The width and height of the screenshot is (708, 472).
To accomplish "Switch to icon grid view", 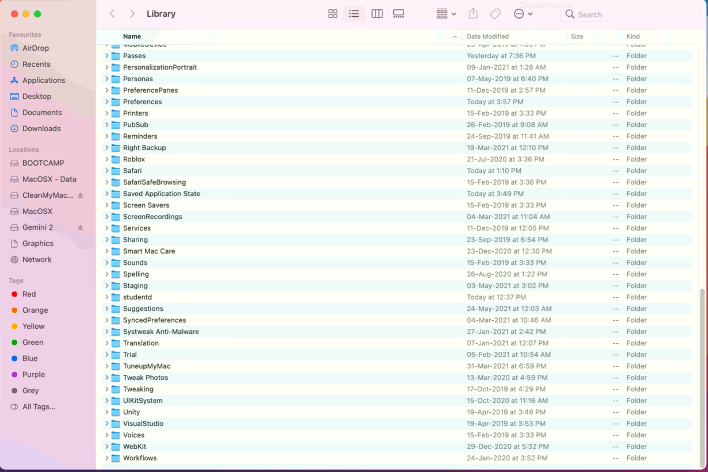I will 333,14.
